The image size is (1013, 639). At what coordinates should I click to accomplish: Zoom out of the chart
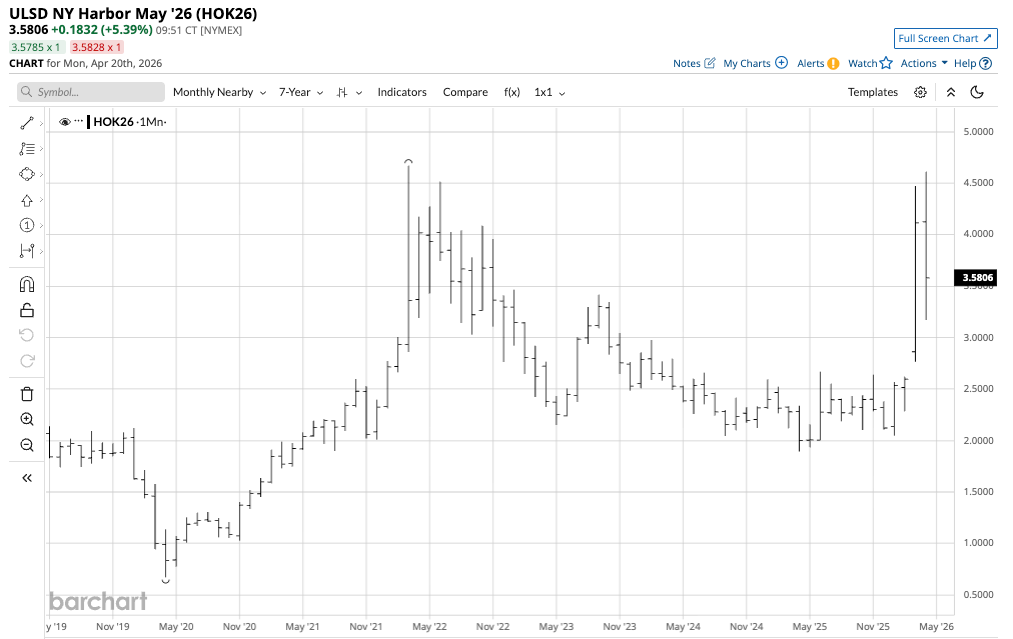tap(27, 445)
